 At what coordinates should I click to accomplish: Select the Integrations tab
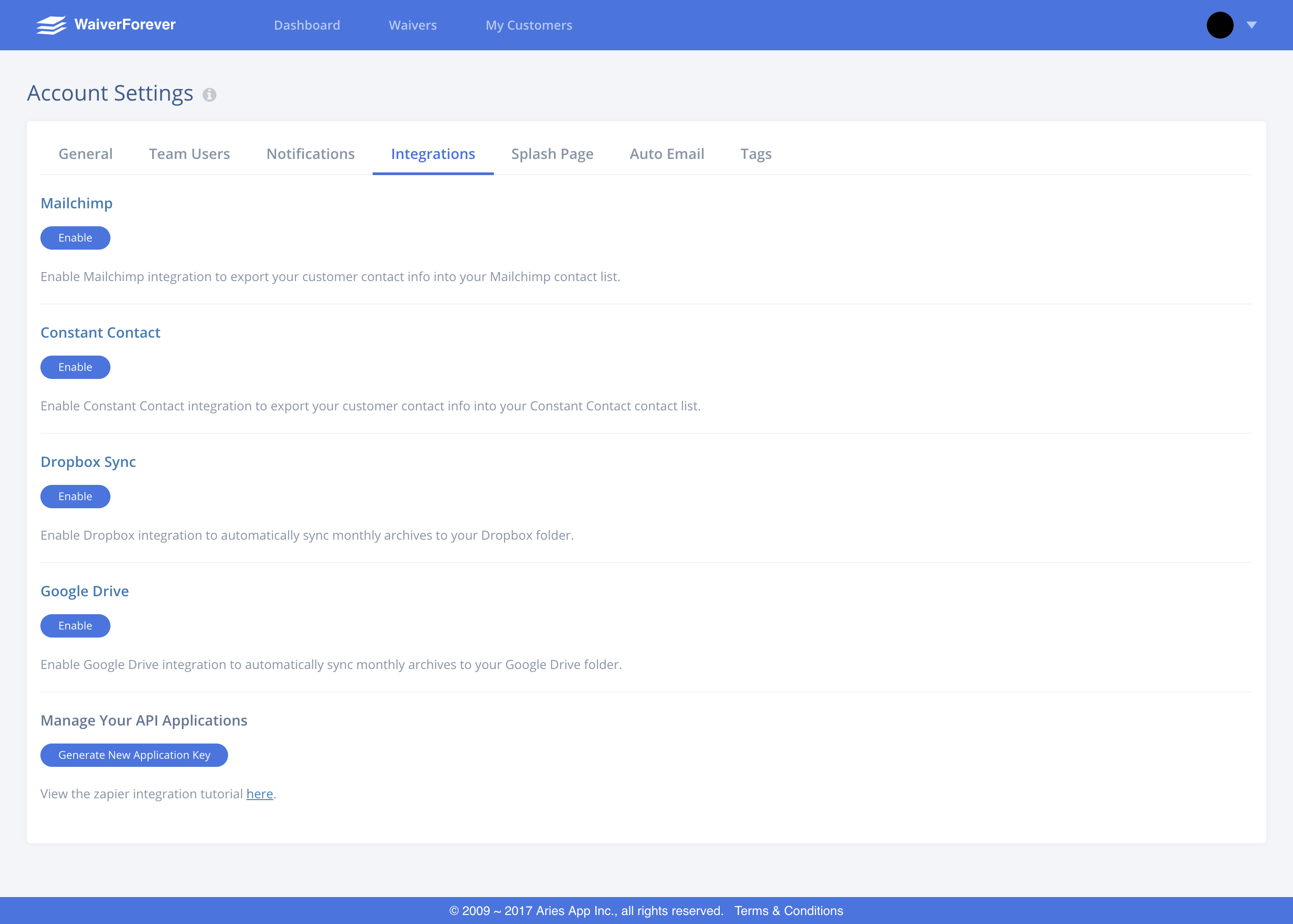(x=433, y=154)
